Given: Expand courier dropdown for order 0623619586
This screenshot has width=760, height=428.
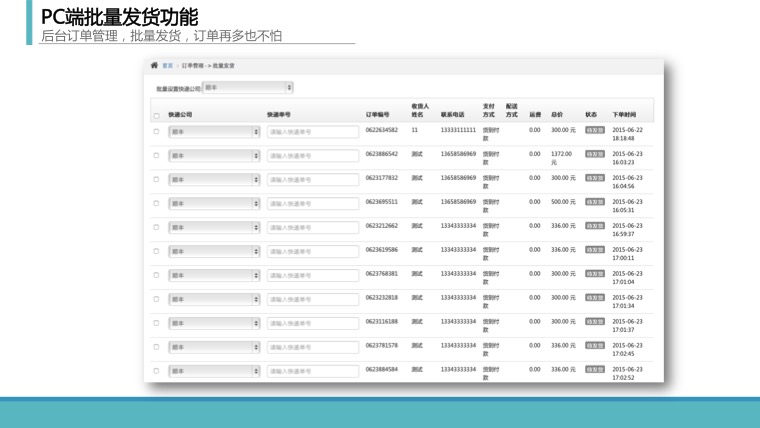Looking at the screenshot, I should pyautogui.click(x=214, y=252).
